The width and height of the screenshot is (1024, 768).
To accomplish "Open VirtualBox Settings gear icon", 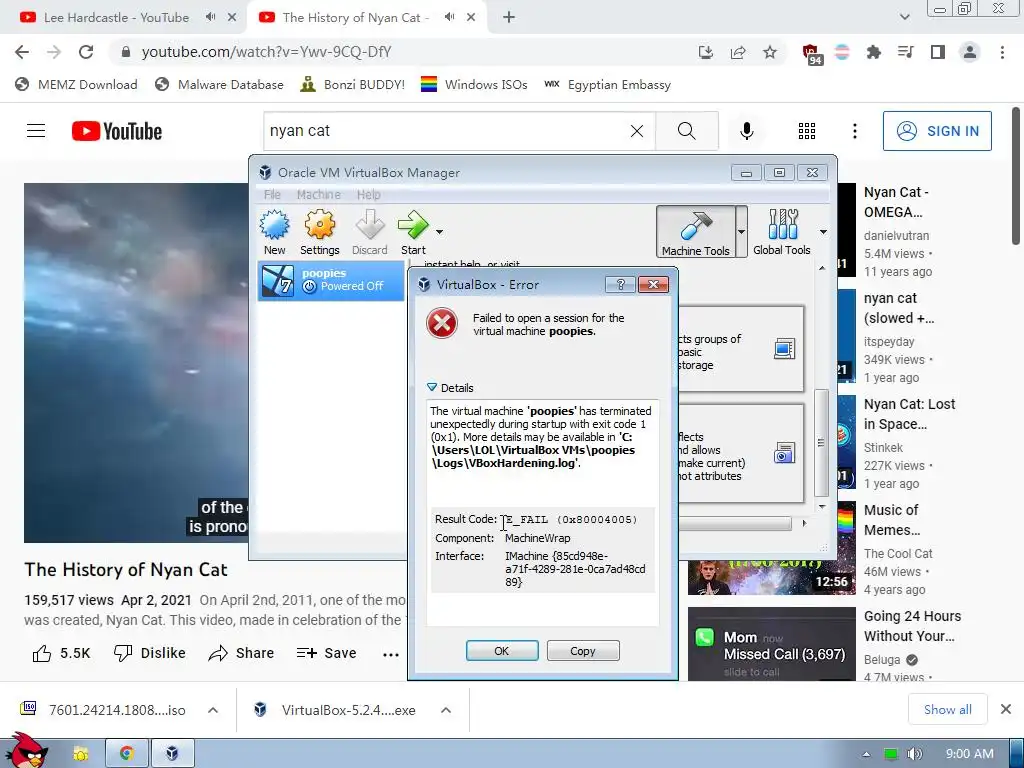I will pos(319,232).
